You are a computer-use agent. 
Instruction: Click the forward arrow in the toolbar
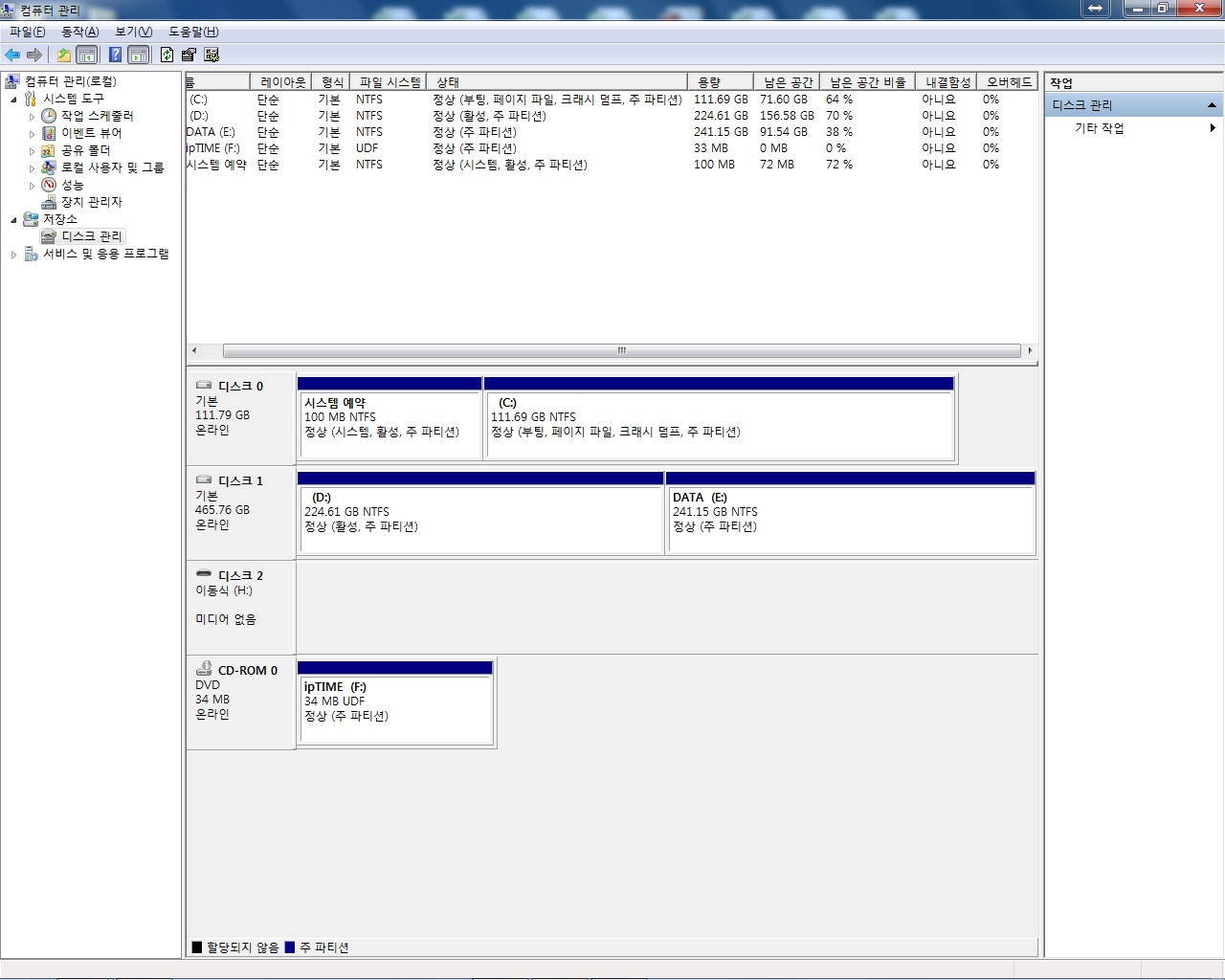coord(34,56)
